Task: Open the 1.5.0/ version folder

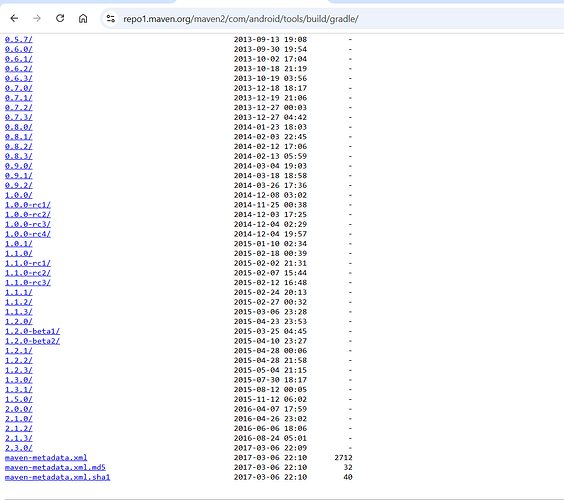Action: pos(19,399)
